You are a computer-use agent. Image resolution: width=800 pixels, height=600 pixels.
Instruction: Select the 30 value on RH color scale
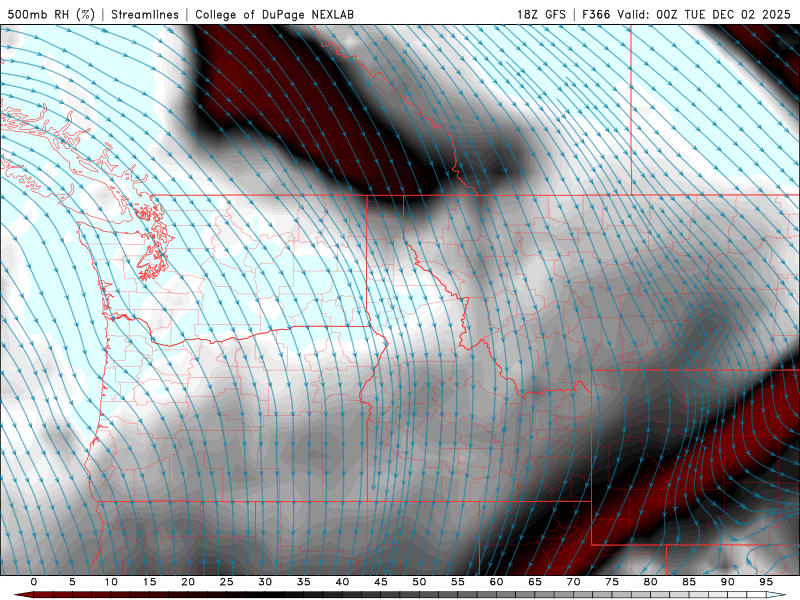(265, 582)
